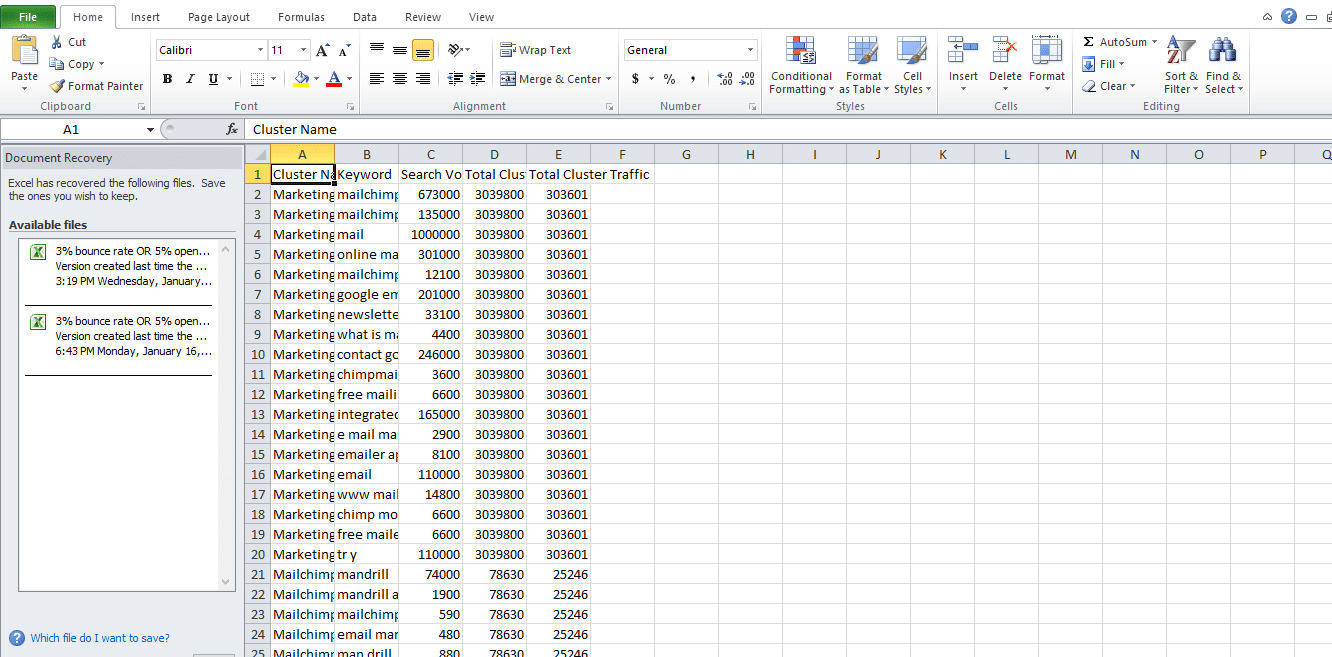Open Format as Table gallery
The width and height of the screenshot is (1332, 657).
pyautogui.click(x=863, y=66)
